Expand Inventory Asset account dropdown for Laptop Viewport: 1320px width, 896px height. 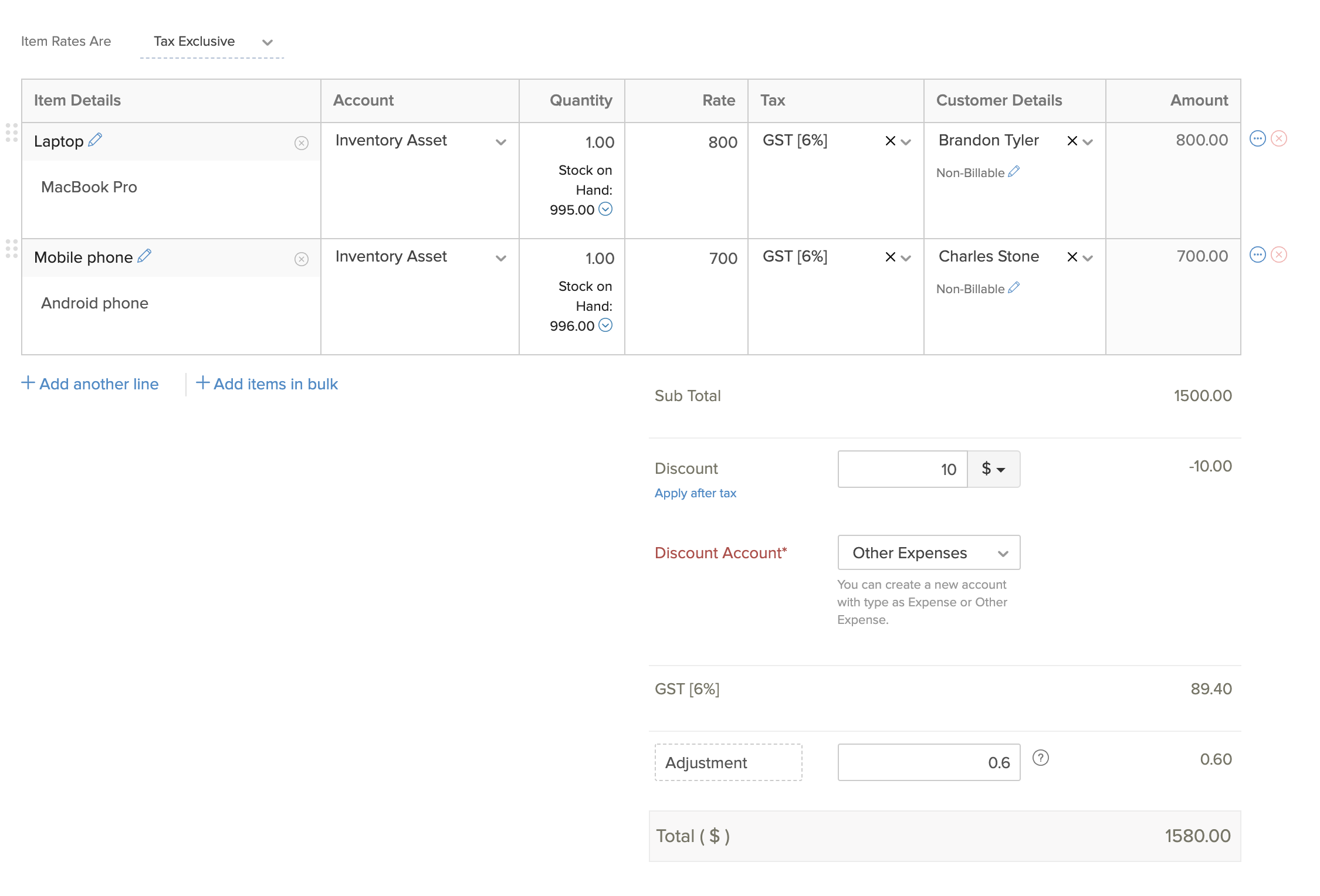500,142
